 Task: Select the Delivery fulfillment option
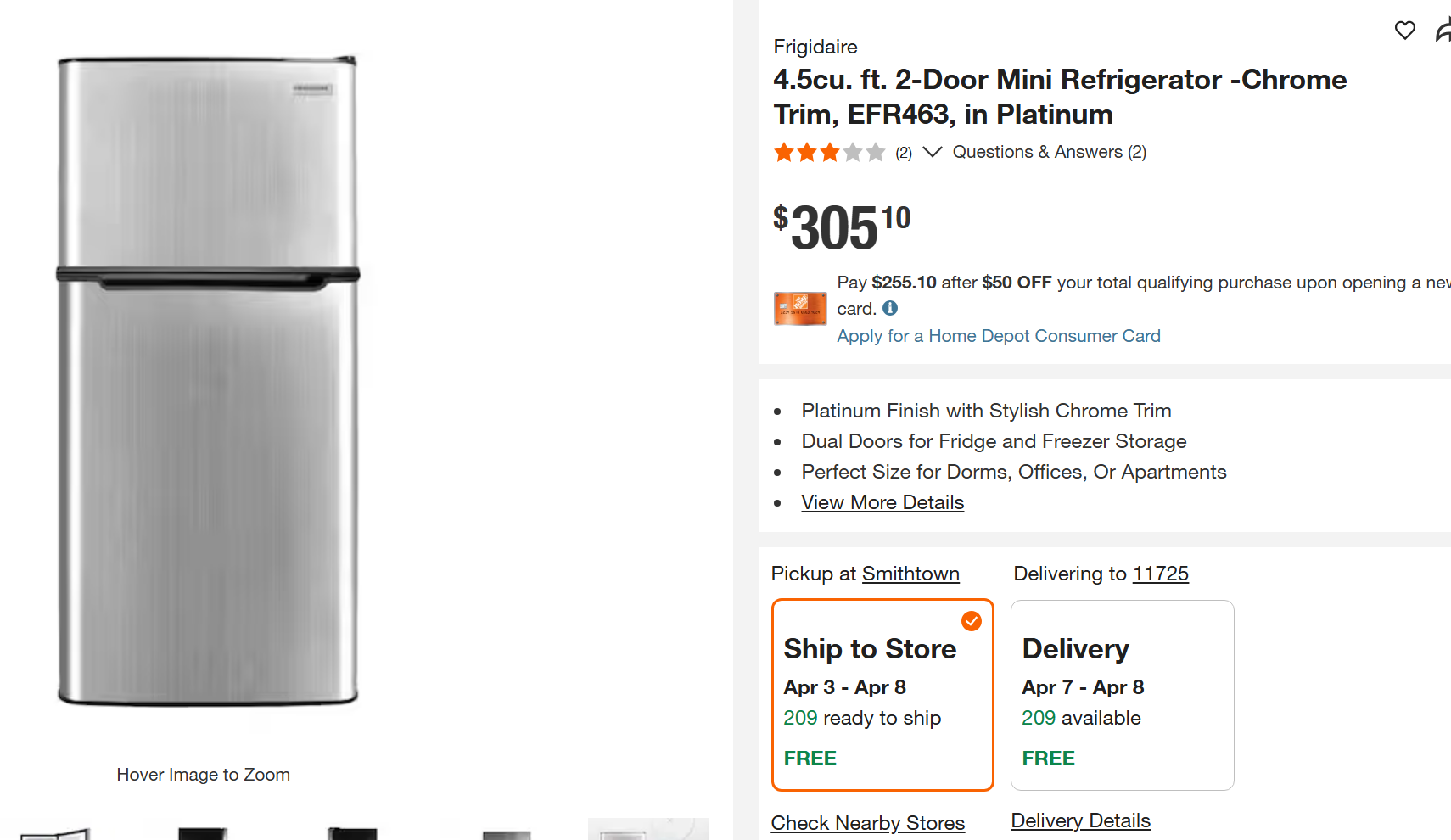(x=1121, y=695)
